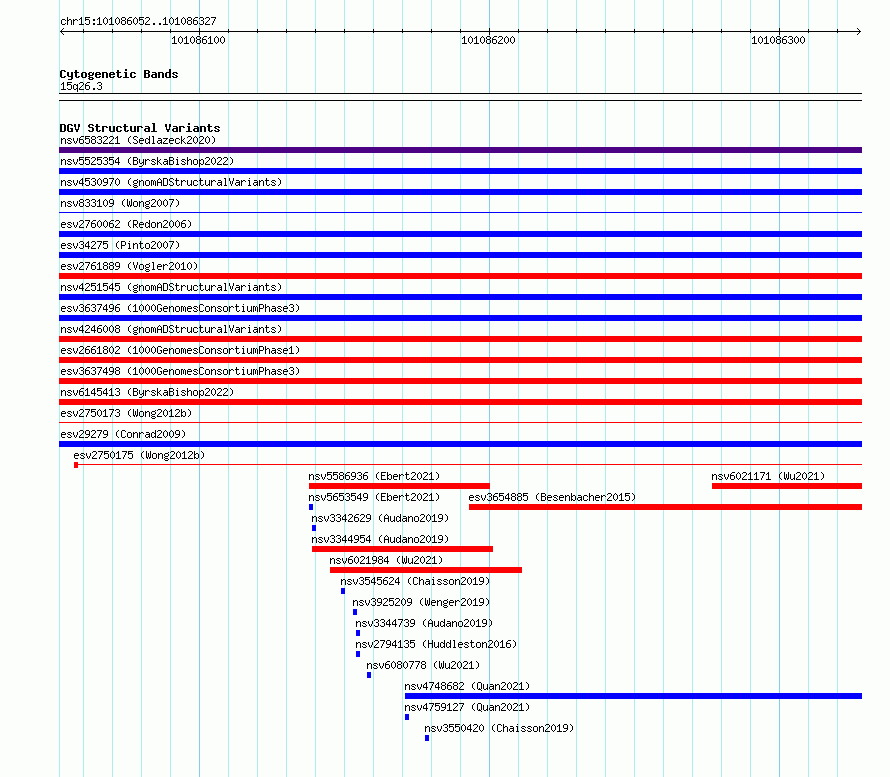890x777 pixels.
Task: Click the red nsv6021984 variant bar
Action: (426, 570)
